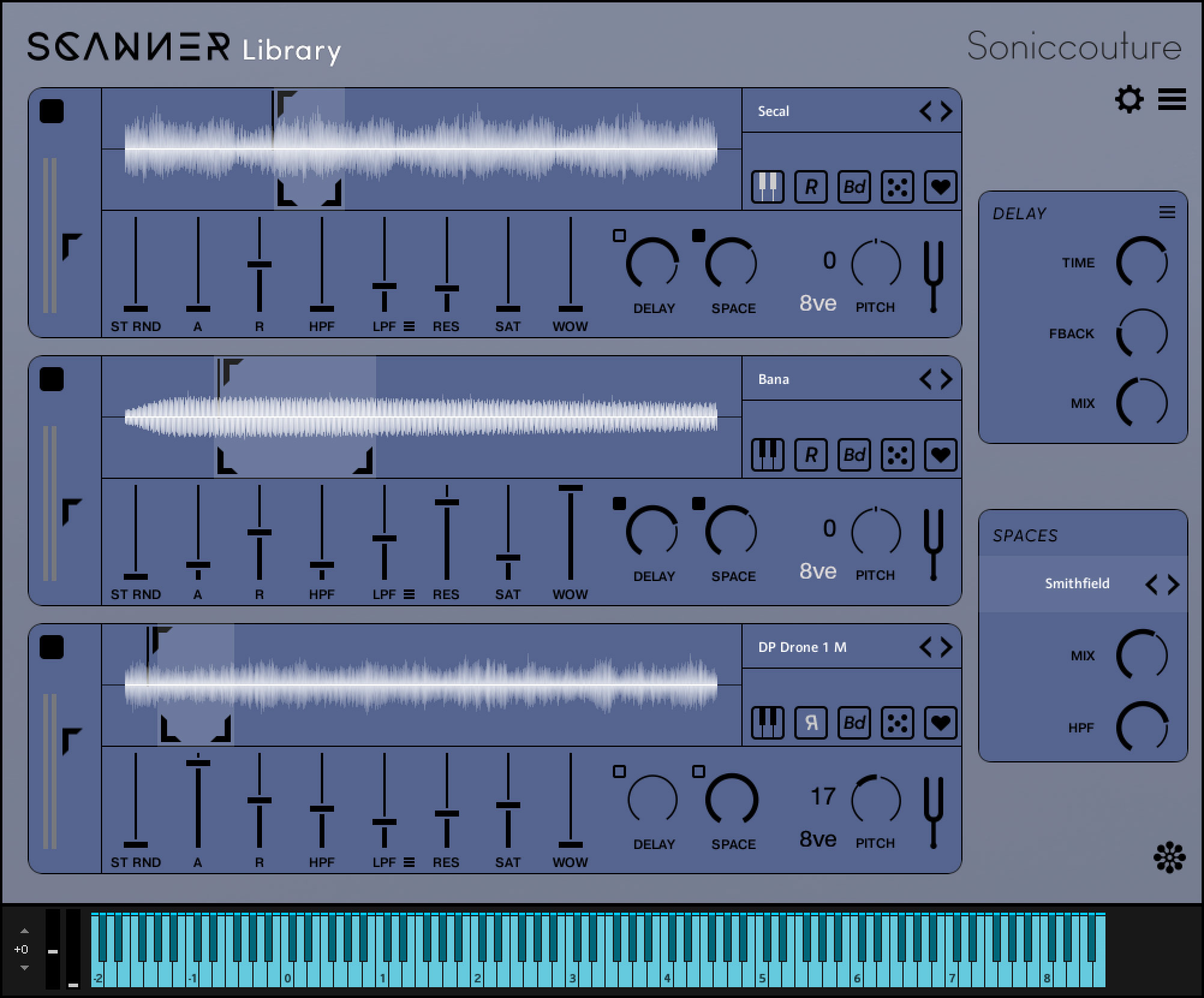This screenshot has height=998, width=1204.
Task: Enable delay send checkbox on Secal layer
Action: 619,236
